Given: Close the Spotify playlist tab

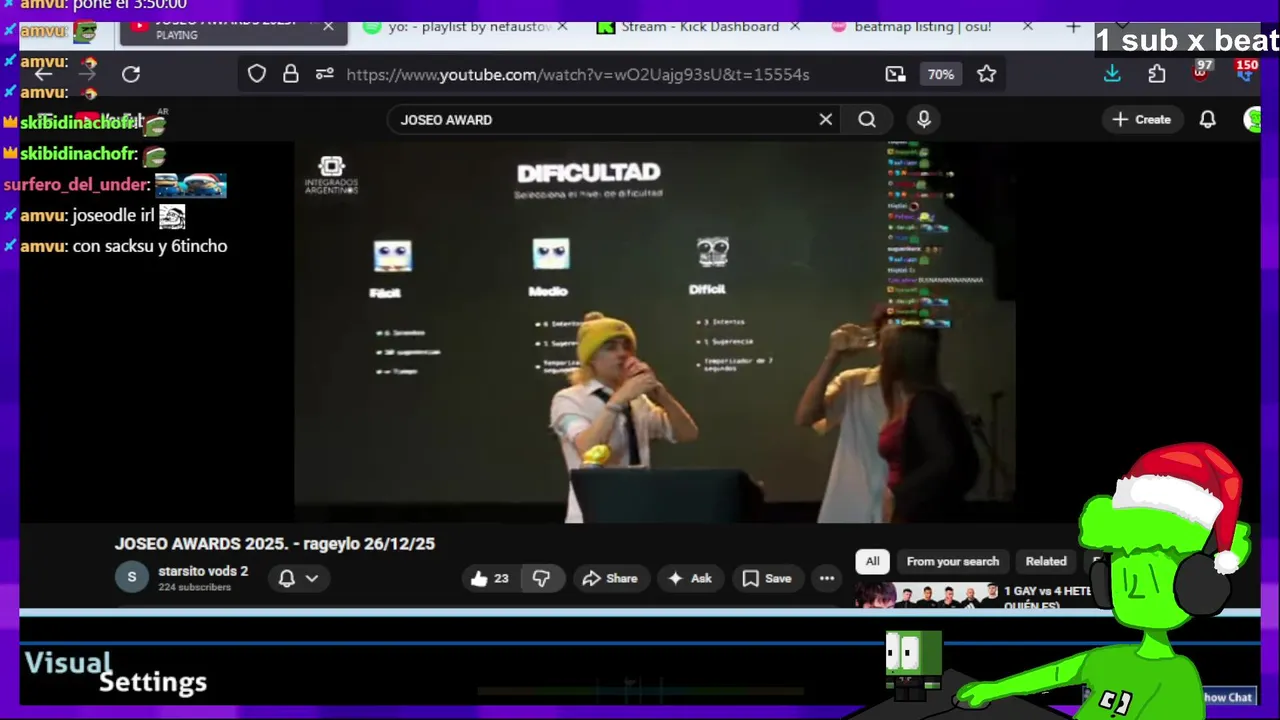Looking at the screenshot, I should (562, 27).
